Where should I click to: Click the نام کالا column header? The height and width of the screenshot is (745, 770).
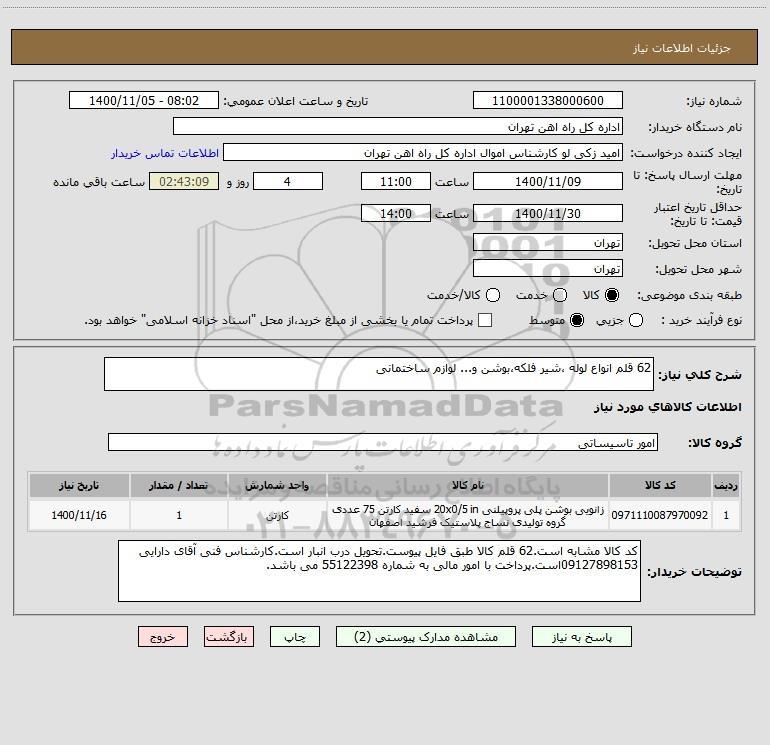coord(468,485)
